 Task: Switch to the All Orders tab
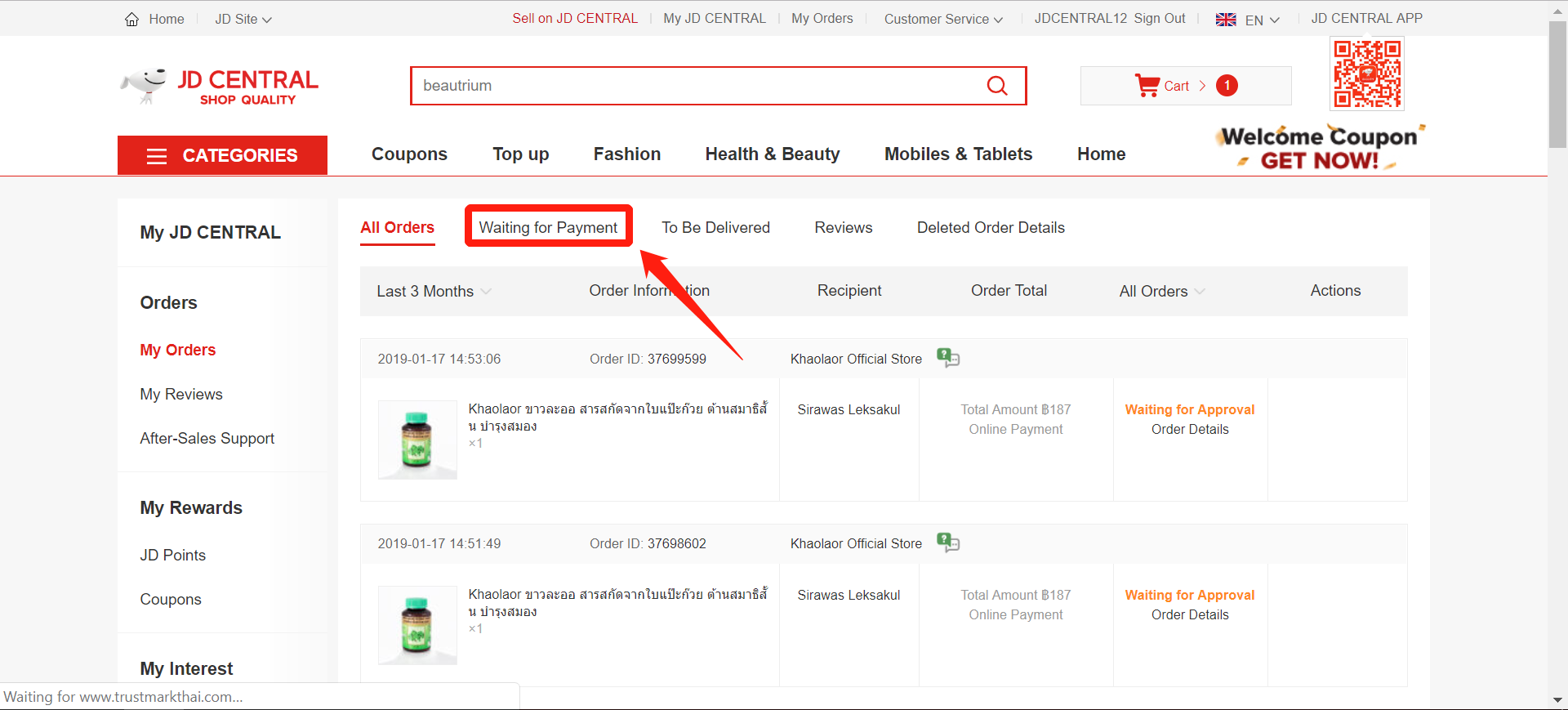[398, 227]
